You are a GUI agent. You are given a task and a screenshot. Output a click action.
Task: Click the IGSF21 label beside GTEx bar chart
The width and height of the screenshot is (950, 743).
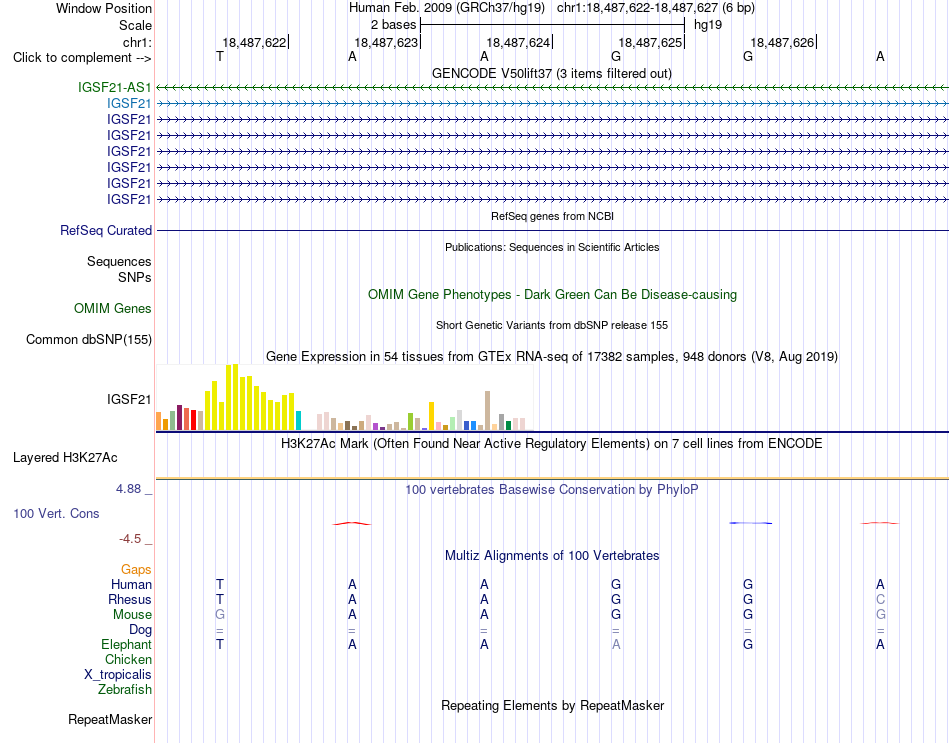tap(129, 399)
